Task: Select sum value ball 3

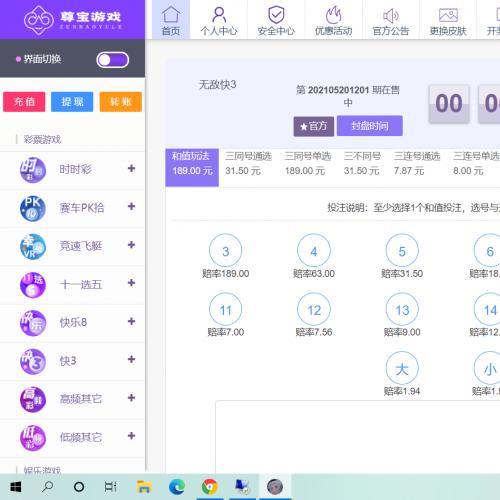Action: [x=226, y=251]
